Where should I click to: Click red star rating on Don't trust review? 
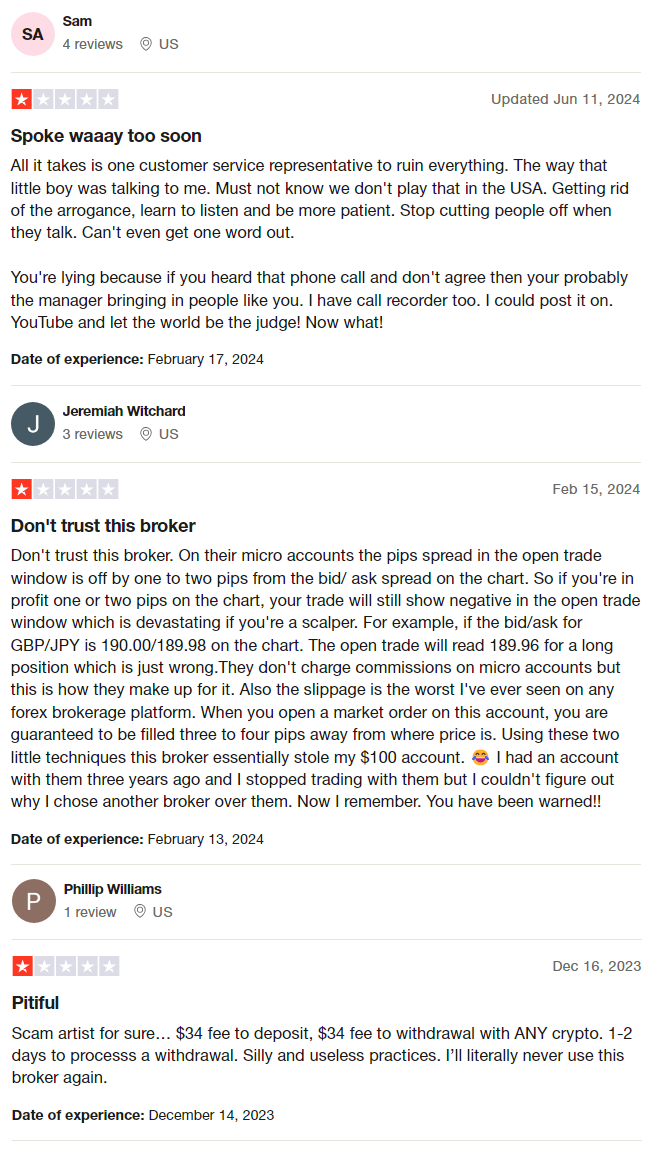[21, 489]
